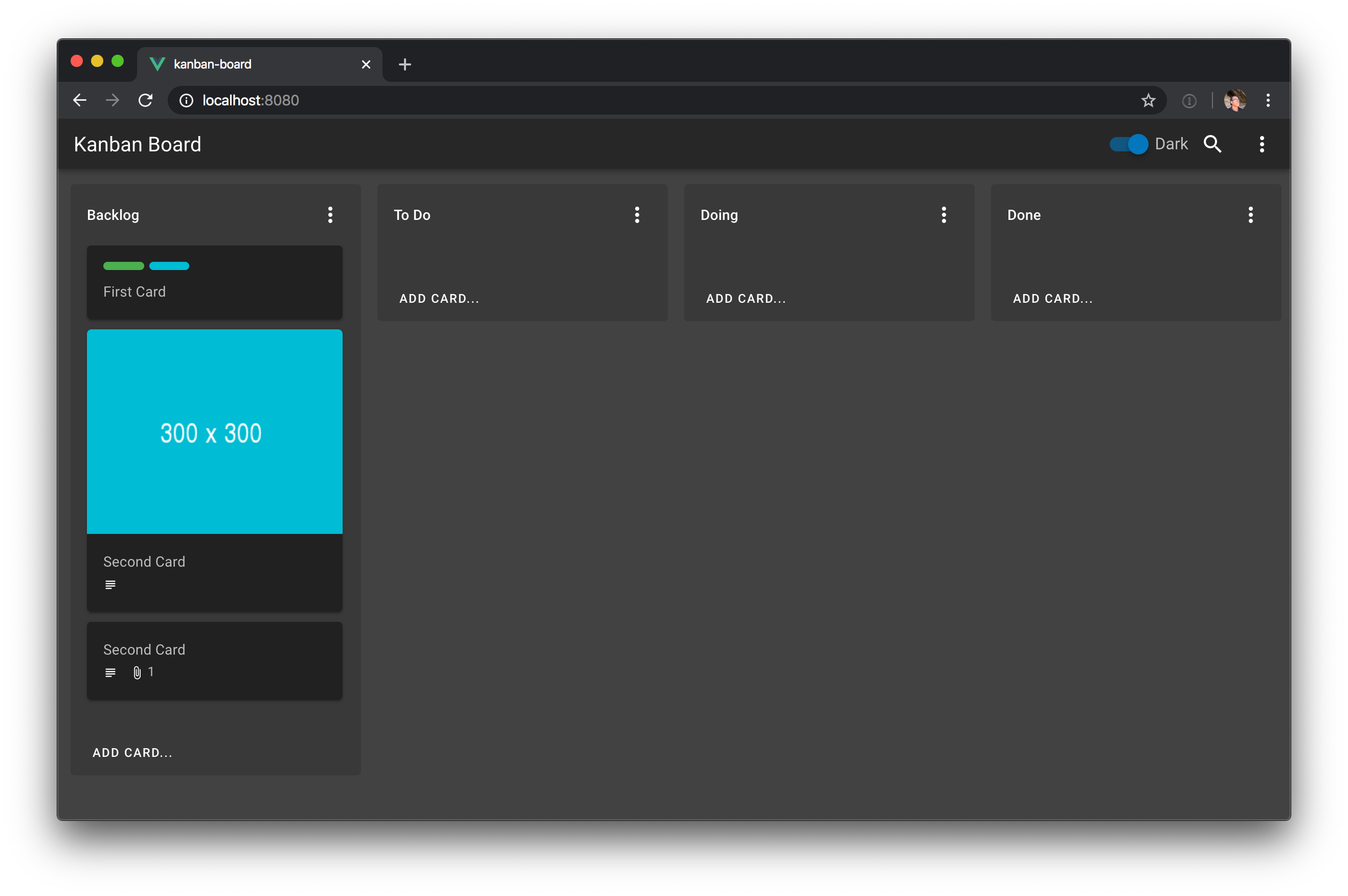Reload the page in browser
Viewport: 1348px width, 896px height.
tap(146, 101)
